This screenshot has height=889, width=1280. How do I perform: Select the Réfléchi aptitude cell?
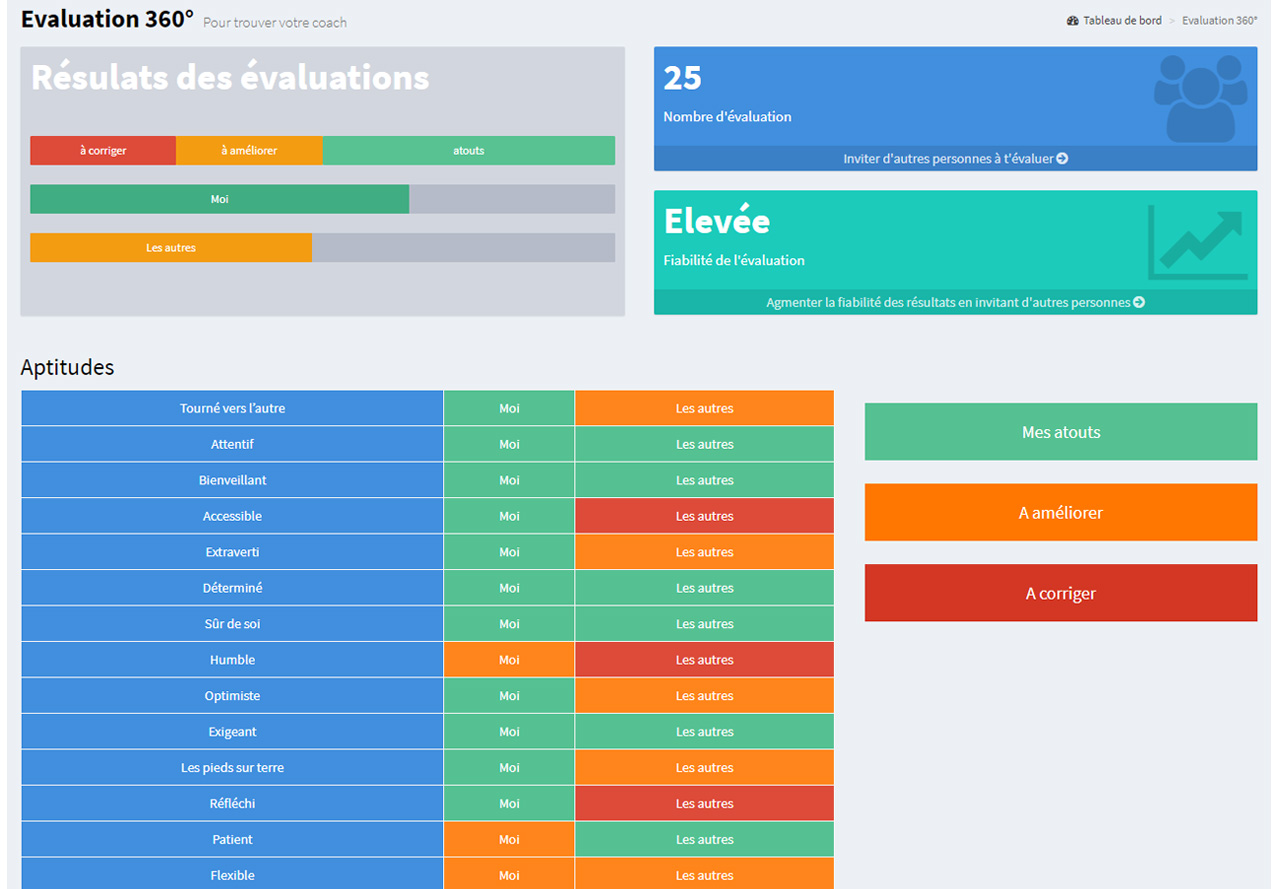tap(232, 804)
